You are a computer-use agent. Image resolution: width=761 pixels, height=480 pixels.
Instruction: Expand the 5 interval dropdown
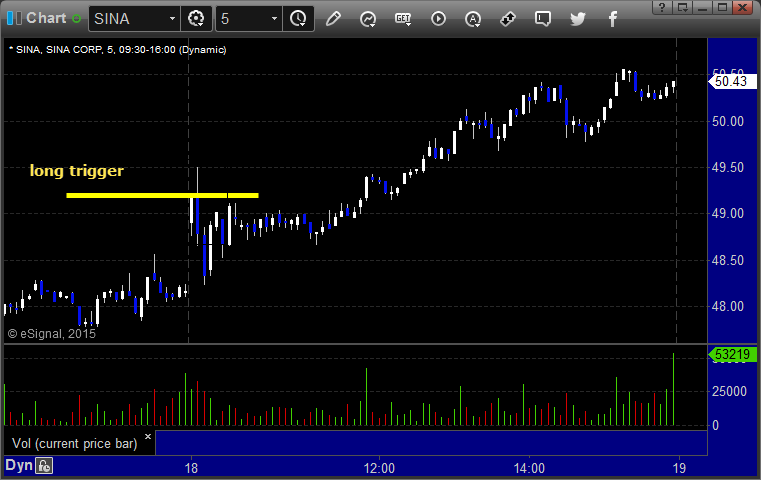[x=274, y=19]
